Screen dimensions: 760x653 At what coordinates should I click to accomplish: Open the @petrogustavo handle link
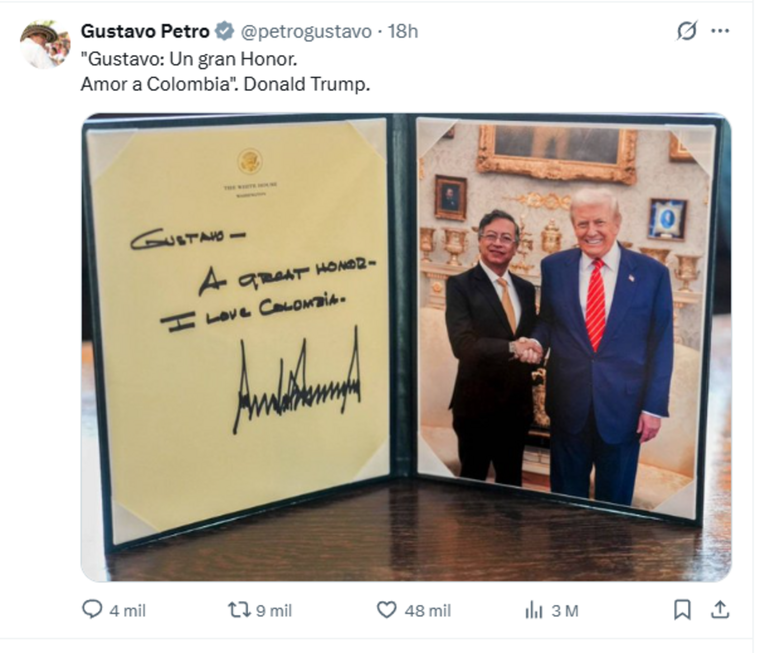[x=306, y=32]
